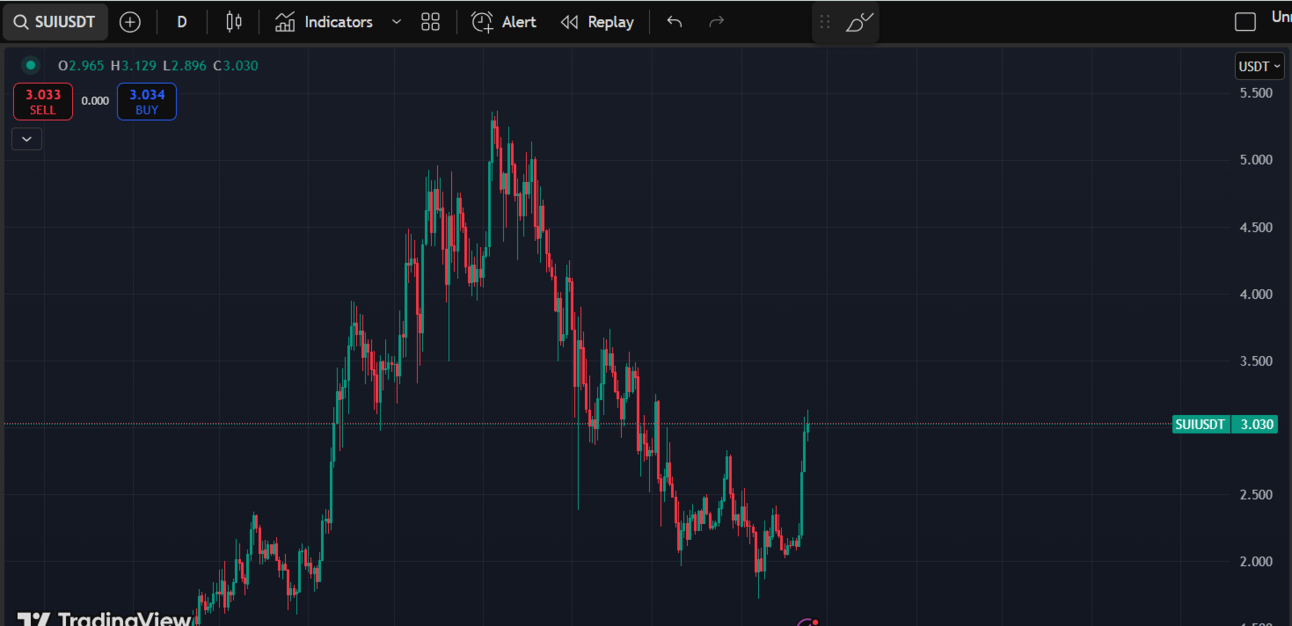The height and width of the screenshot is (626, 1292).
Task: Click the C3.030 close value in the legend
Action: click(235, 66)
